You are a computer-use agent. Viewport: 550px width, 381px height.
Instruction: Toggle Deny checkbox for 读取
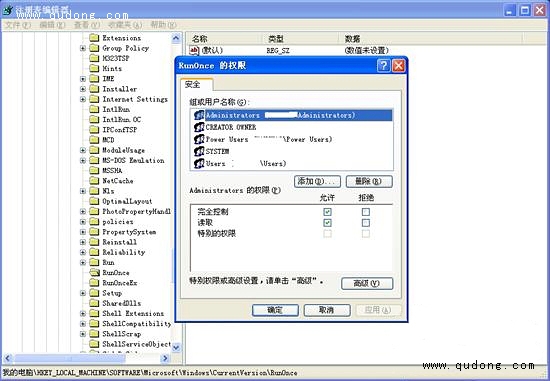click(x=365, y=223)
